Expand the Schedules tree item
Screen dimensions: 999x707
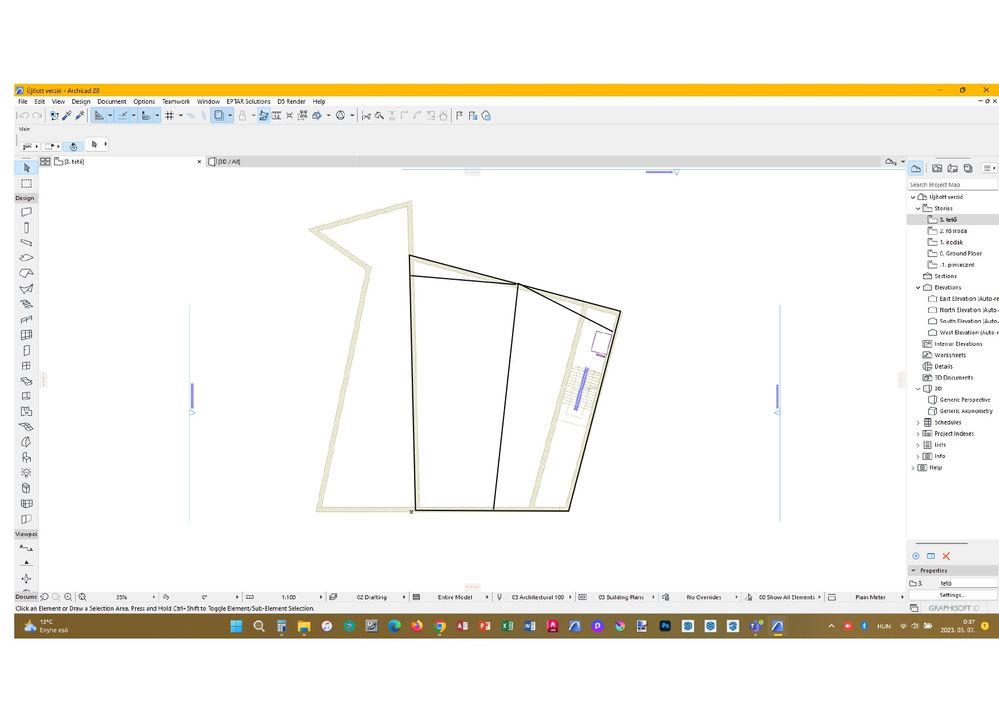tap(918, 422)
